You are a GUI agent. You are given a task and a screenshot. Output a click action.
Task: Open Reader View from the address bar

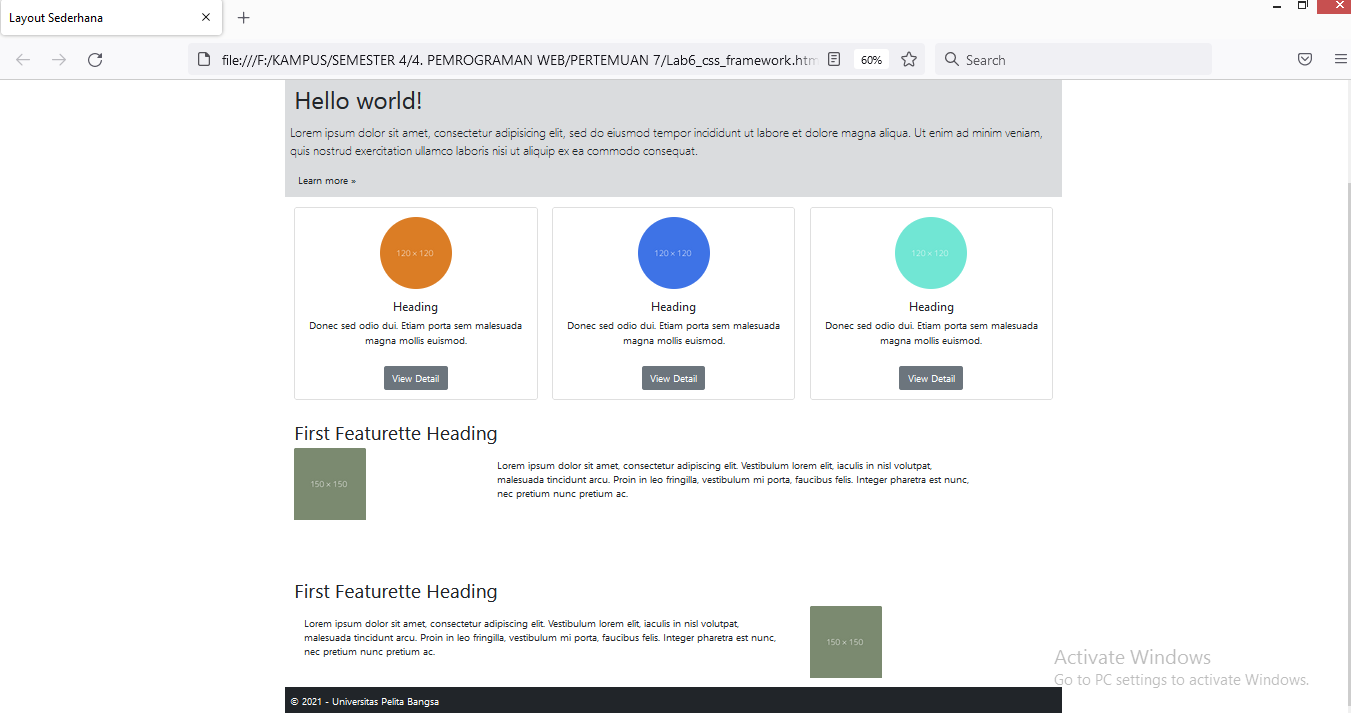coord(834,59)
